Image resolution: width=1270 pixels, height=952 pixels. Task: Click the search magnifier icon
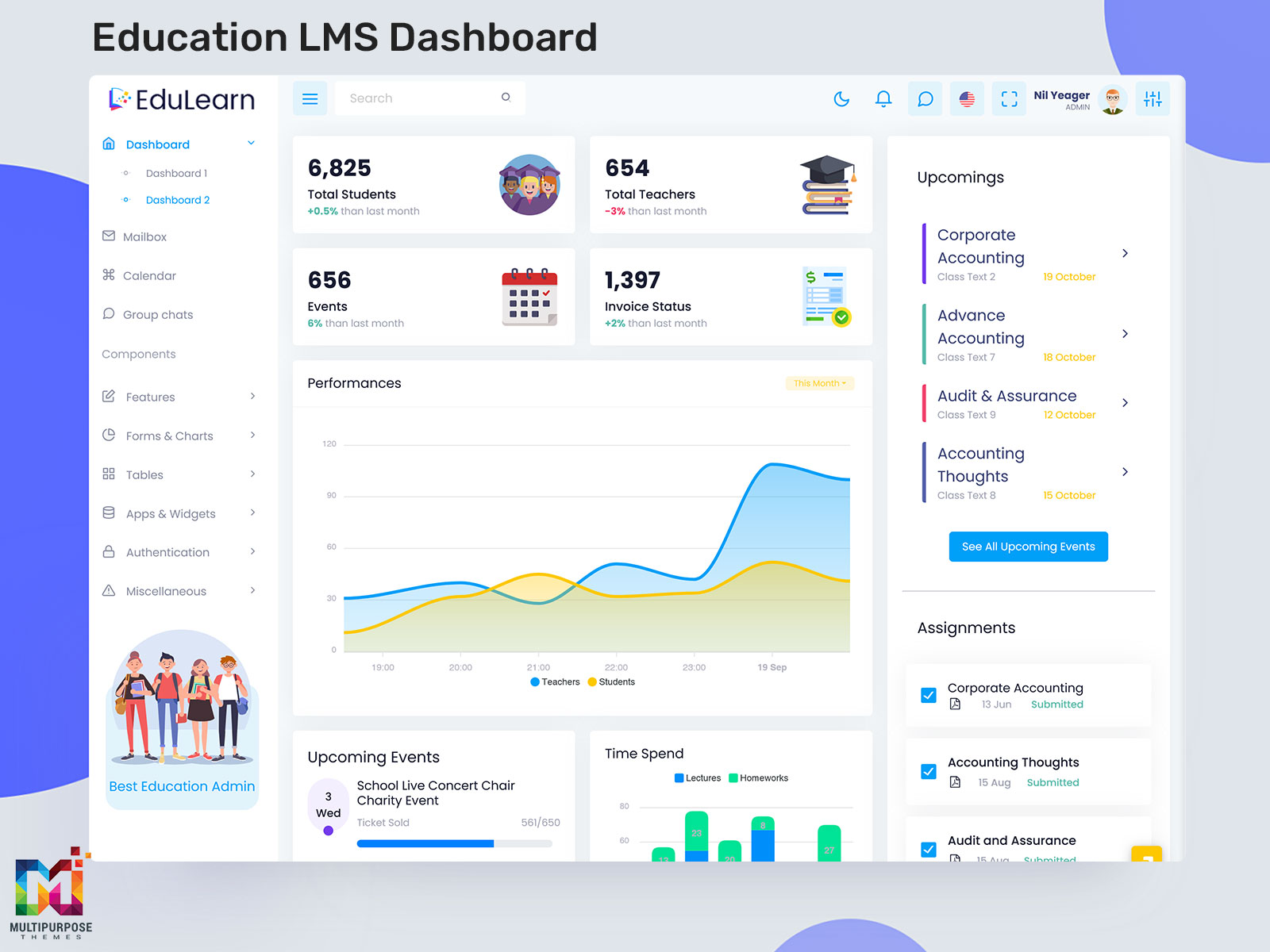[x=506, y=98]
